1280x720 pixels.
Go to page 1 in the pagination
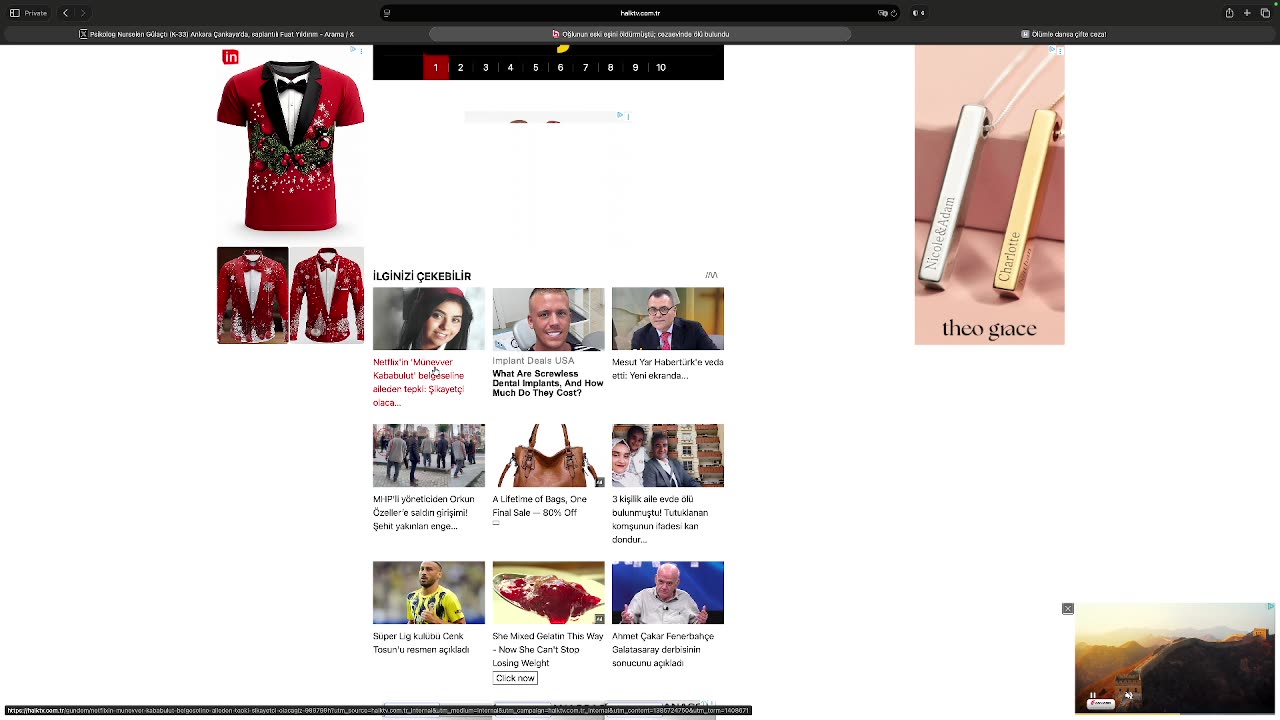pos(435,67)
